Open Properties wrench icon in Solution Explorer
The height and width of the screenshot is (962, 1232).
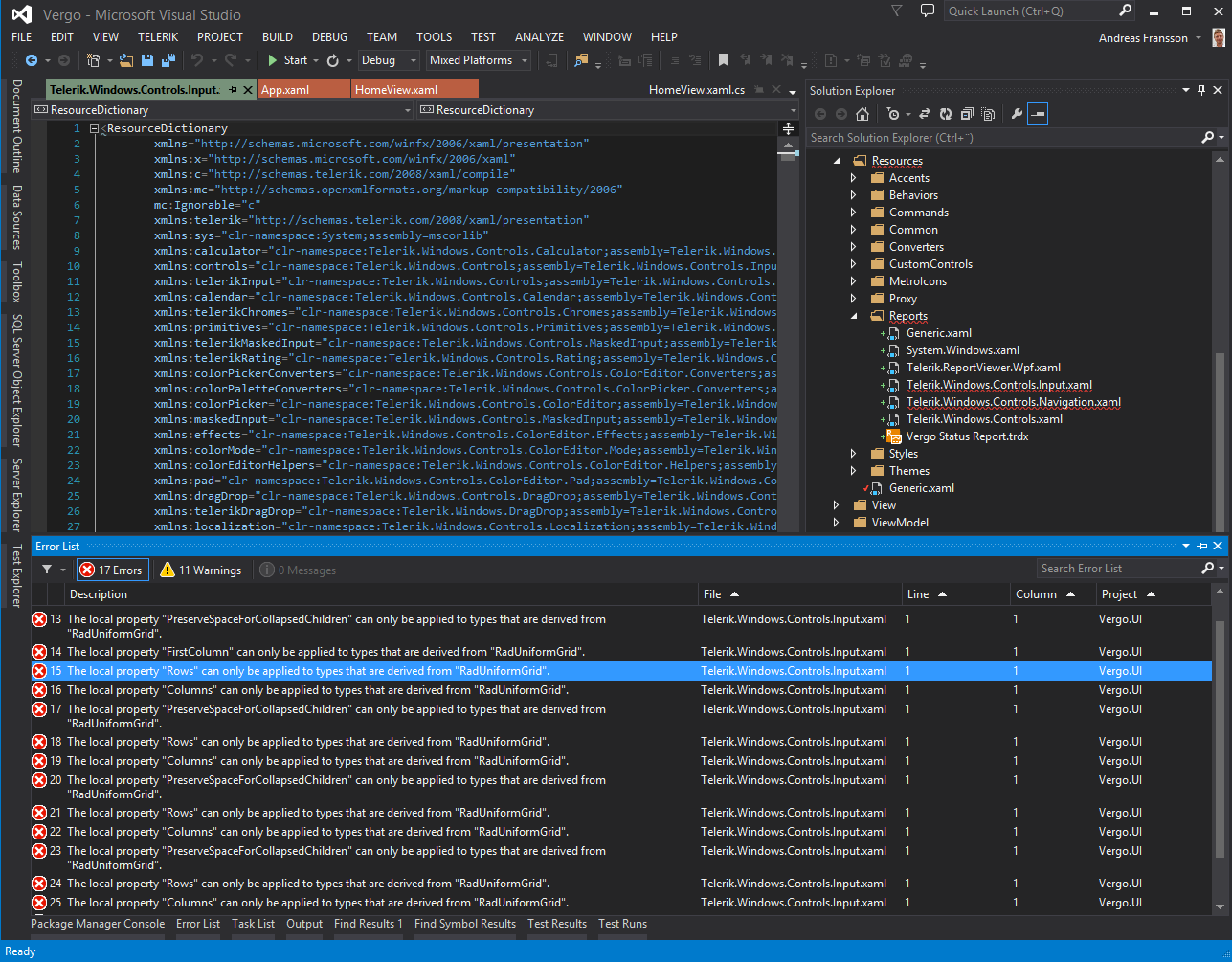[1017, 114]
